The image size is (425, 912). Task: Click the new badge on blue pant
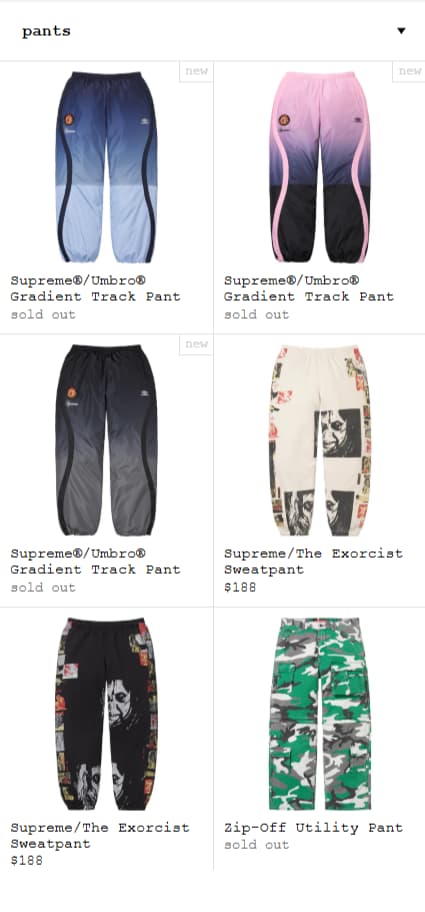coord(196,72)
